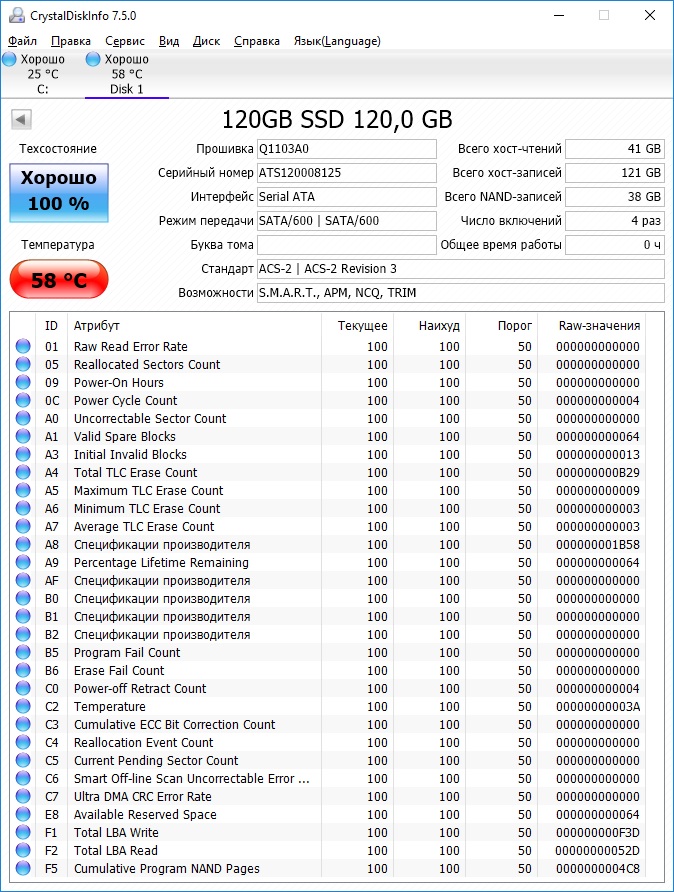Select raw value 00000000003A in Temperature row
674x892 pixels.
pos(598,707)
